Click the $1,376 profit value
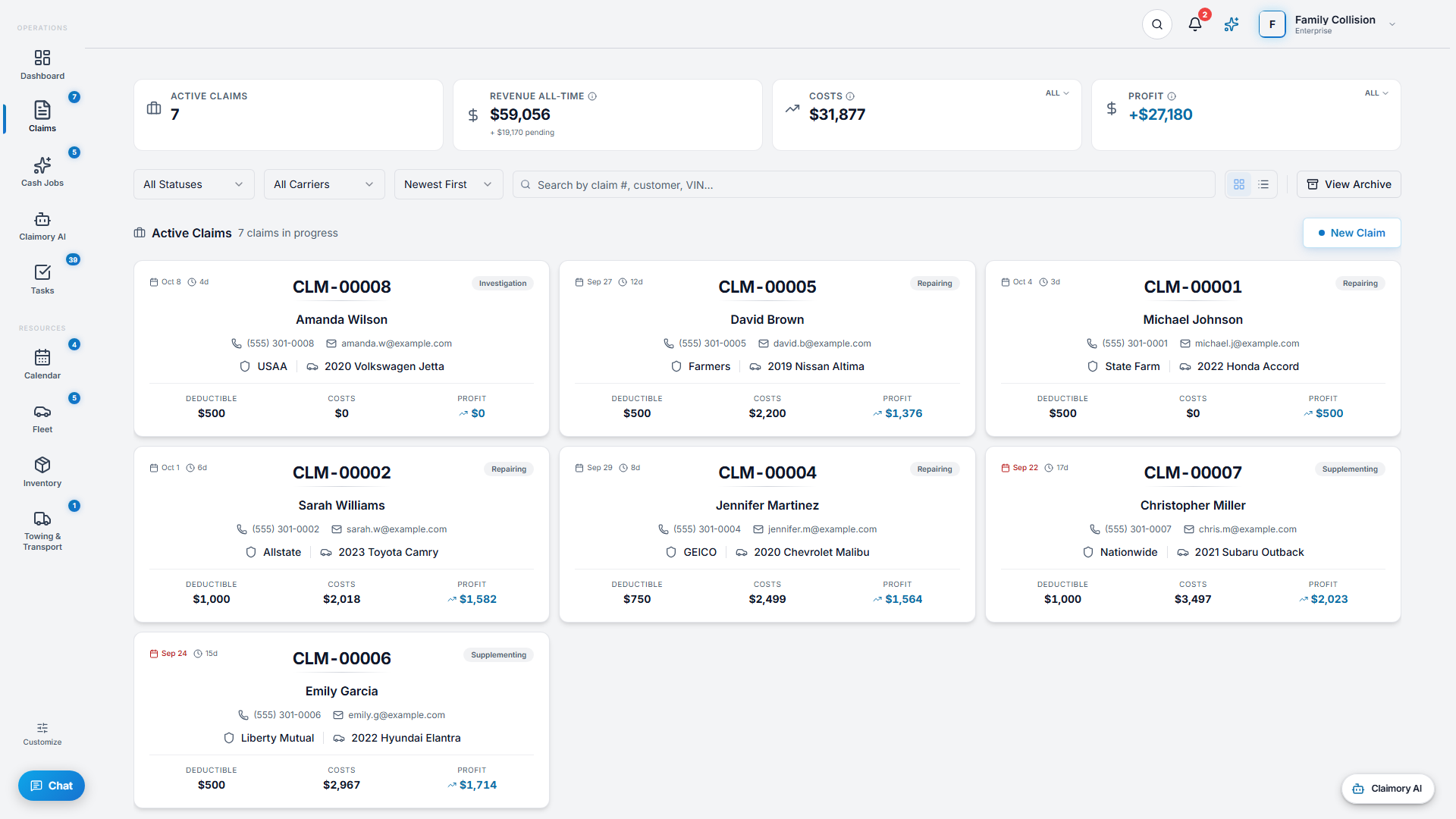Image resolution: width=1456 pixels, height=819 pixels. pyautogui.click(x=904, y=413)
